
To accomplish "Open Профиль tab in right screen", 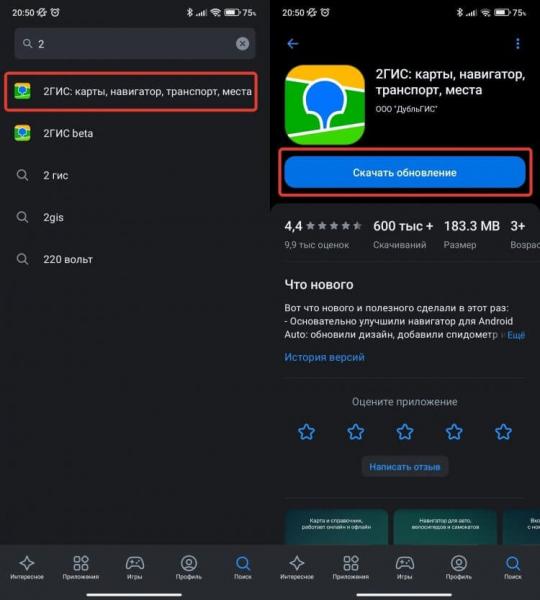I will (459, 567).
